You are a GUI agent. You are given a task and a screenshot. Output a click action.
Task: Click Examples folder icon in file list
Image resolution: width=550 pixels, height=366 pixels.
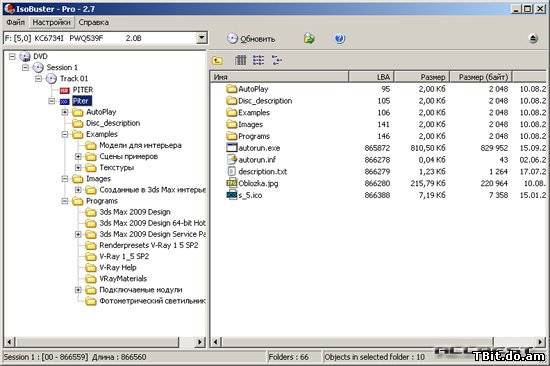tap(232, 113)
